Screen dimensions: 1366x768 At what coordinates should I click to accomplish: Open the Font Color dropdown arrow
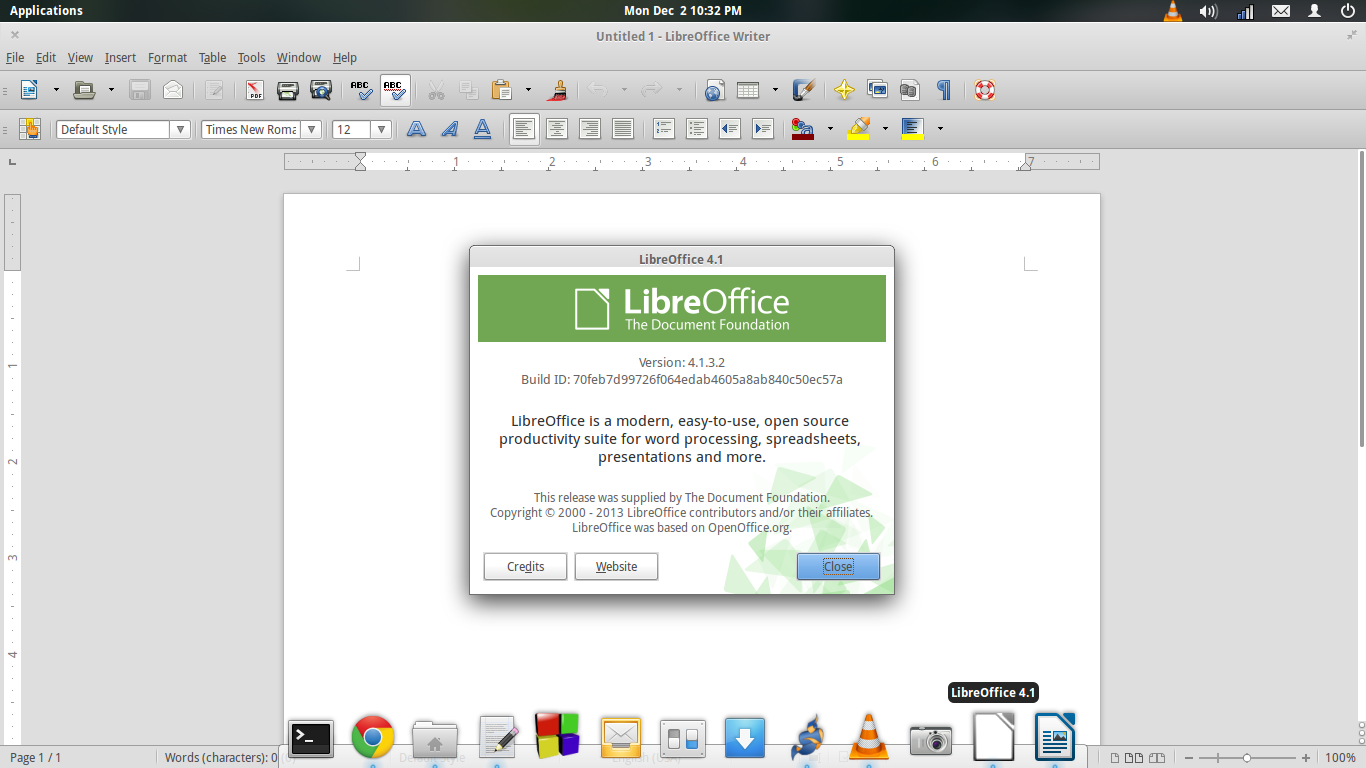click(830, 129)
